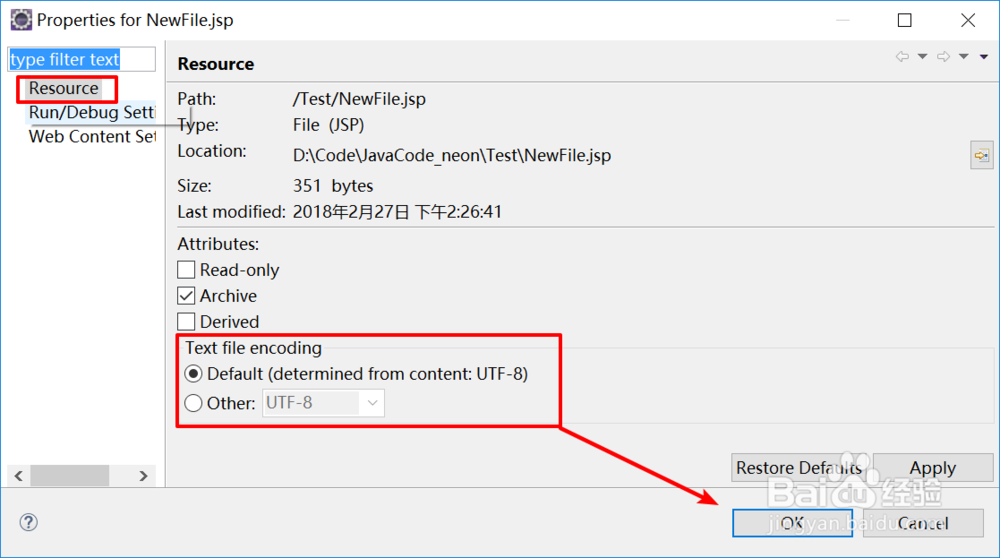Click the help question mark icon
The image size is (1000, 558).
click(28, 522)
